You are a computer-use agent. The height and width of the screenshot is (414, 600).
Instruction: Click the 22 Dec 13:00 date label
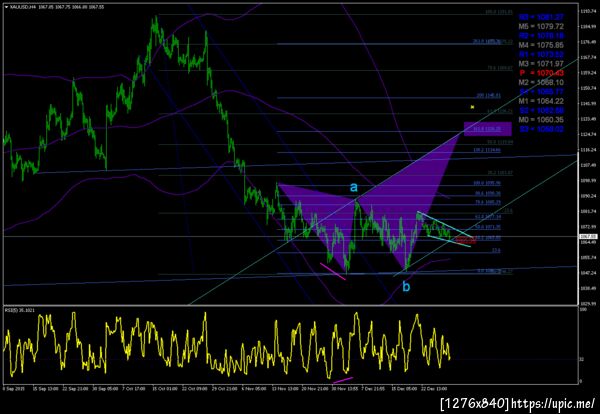[434, 388]
